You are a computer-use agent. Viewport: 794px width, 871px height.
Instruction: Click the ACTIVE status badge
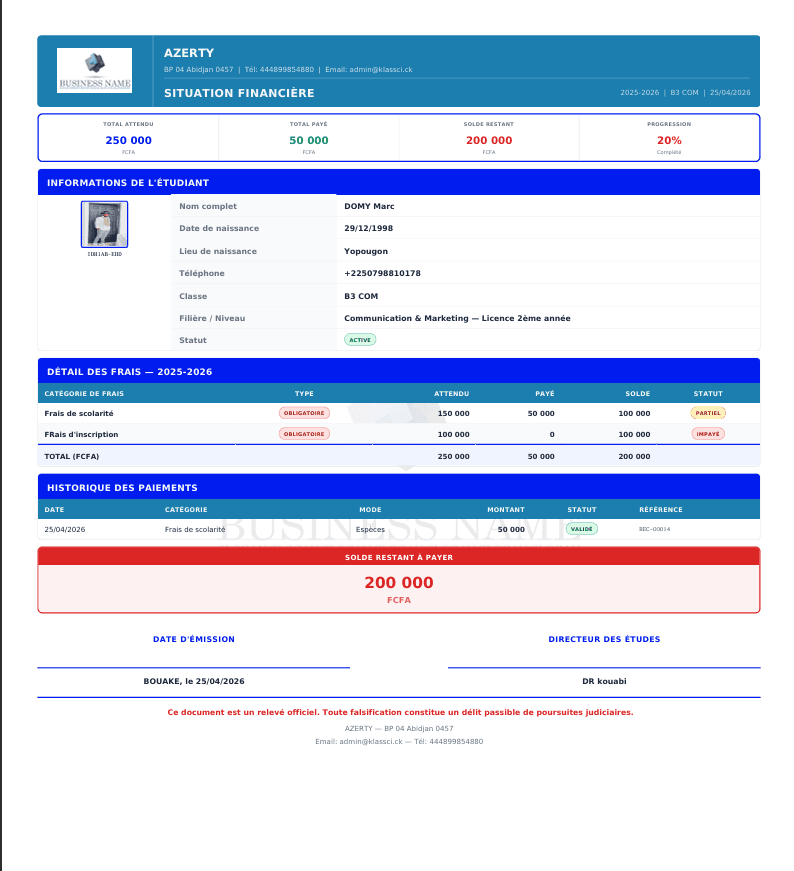pos(360,340)
